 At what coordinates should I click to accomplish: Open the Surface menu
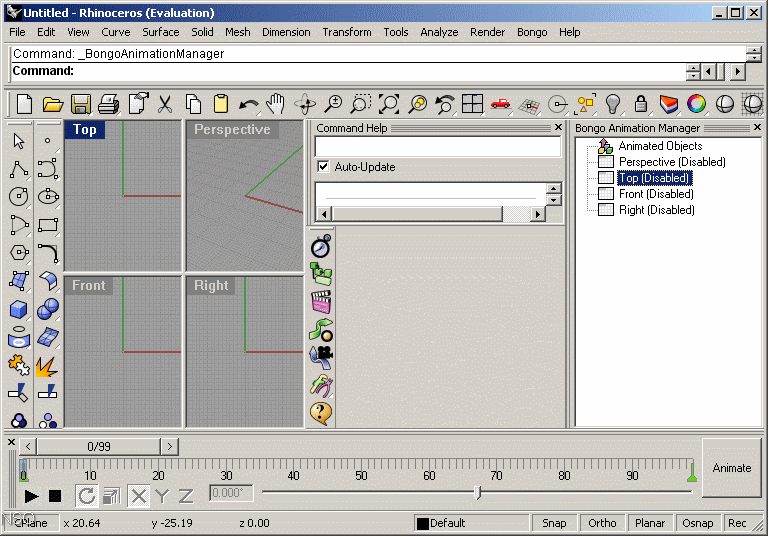coord(161,32)
